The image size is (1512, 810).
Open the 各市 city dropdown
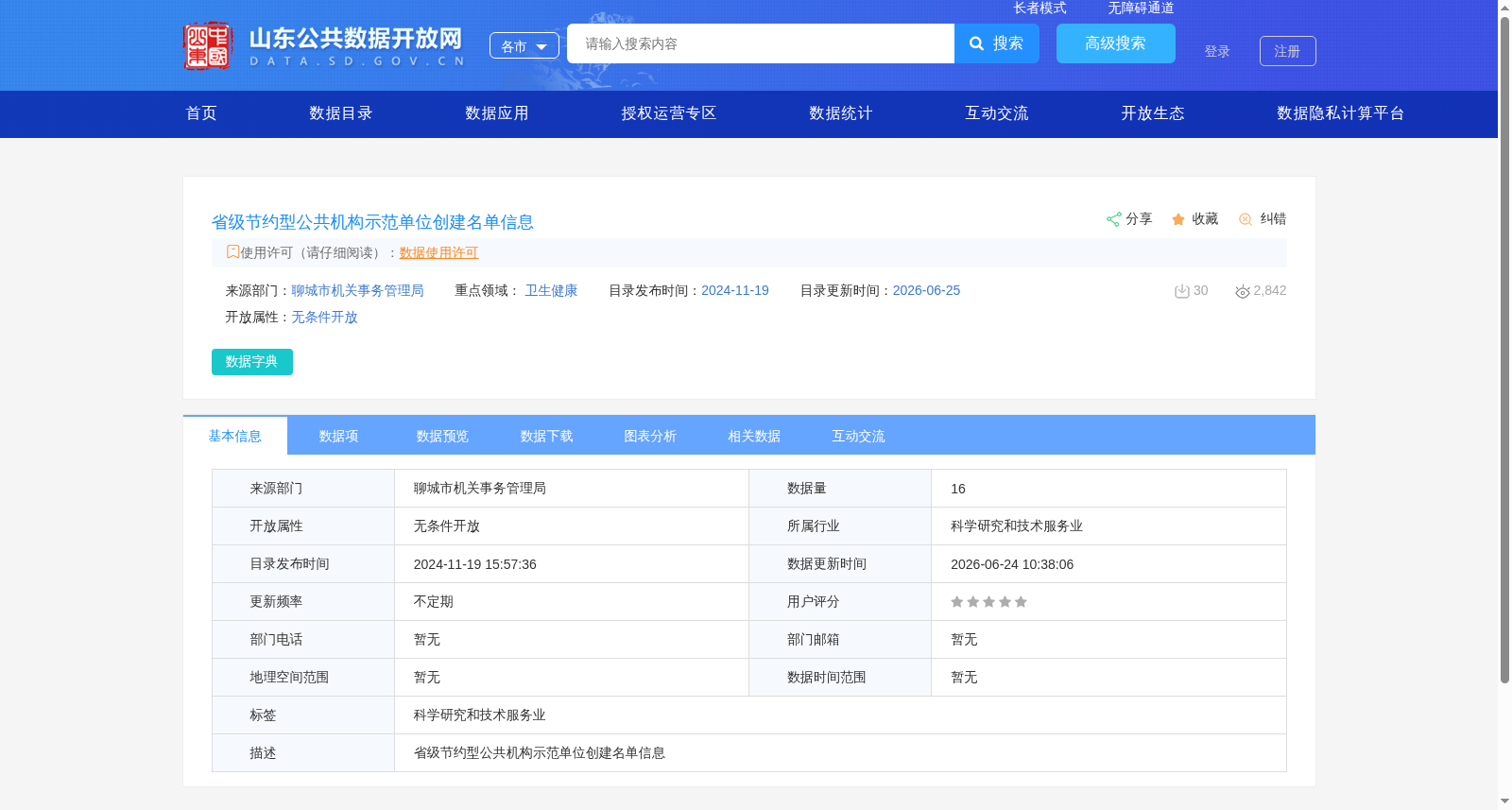(524, 45)
